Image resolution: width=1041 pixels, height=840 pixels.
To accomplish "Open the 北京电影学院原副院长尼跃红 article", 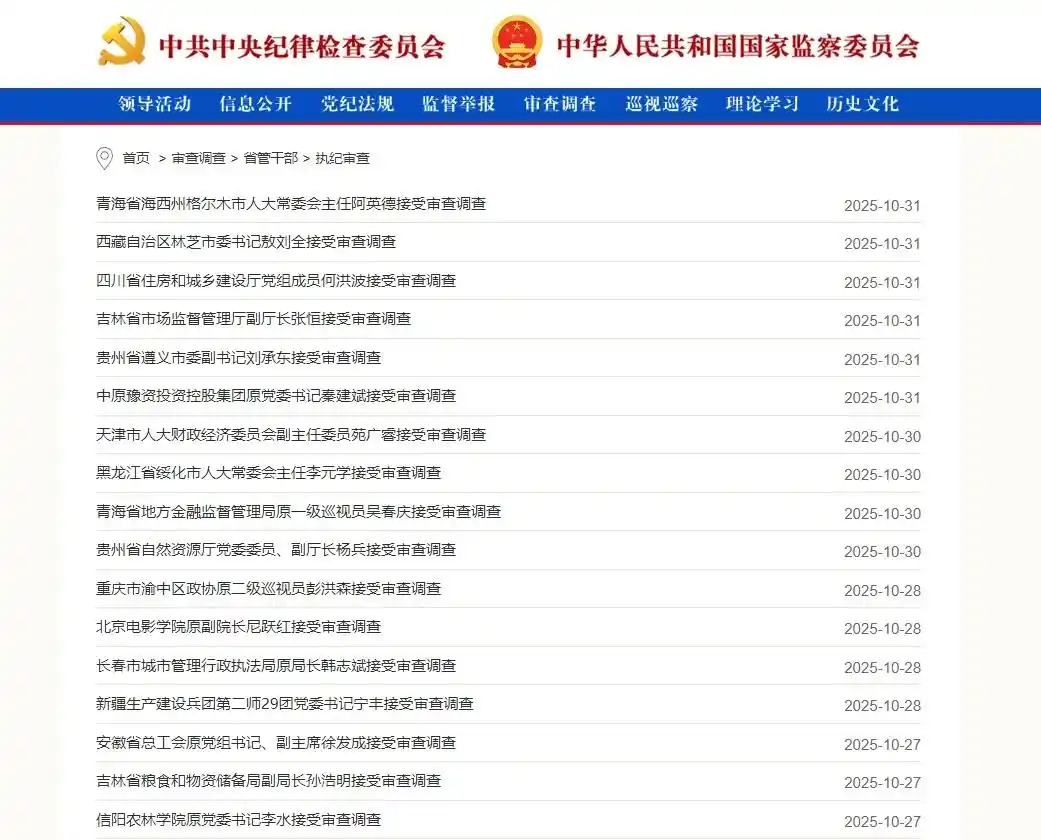I will click(238, 627).
